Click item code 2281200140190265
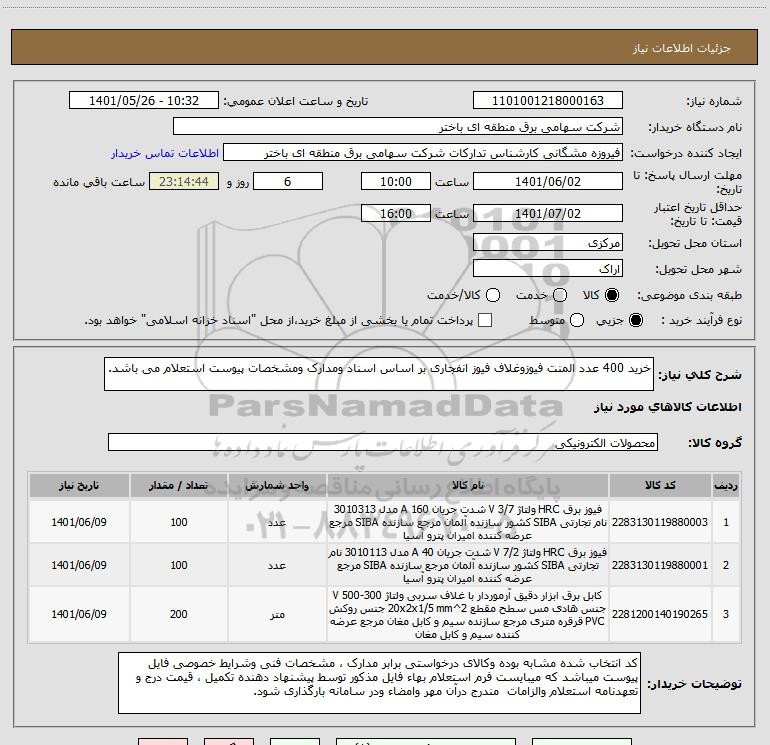The height and width of the screenshot is (745, 770). coord(660,614)
